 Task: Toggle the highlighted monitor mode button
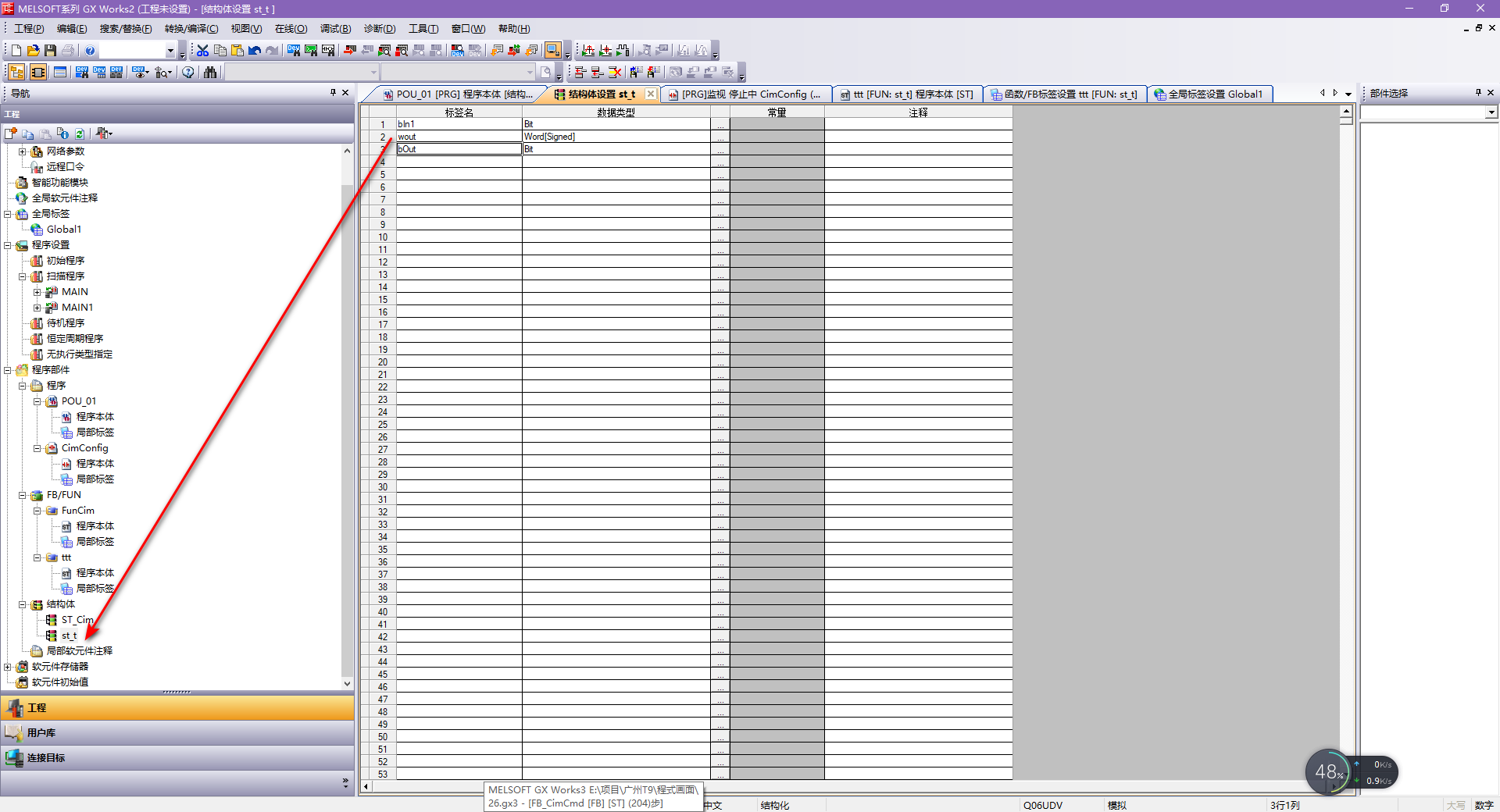[552, 51]
